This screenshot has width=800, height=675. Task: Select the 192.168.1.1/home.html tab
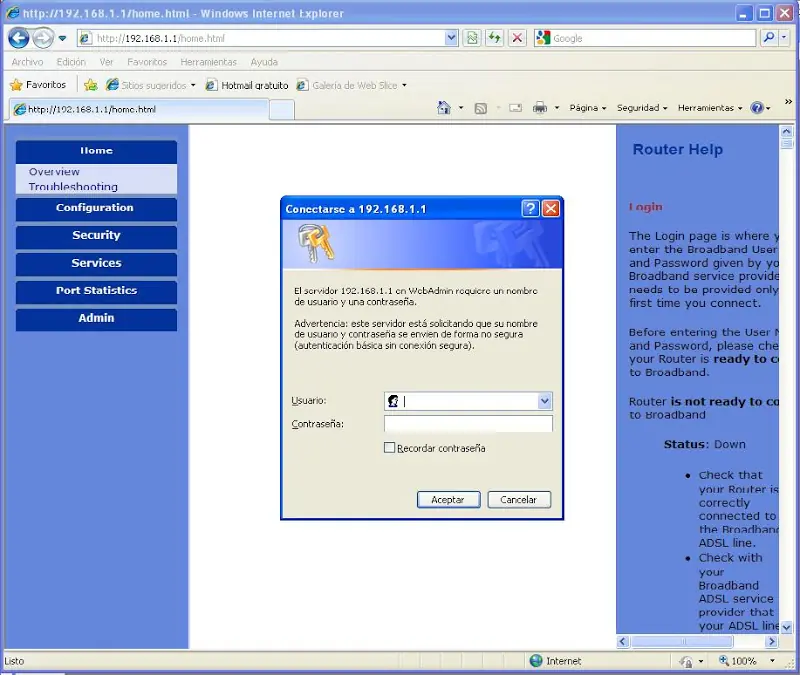[x=139, y=109]
